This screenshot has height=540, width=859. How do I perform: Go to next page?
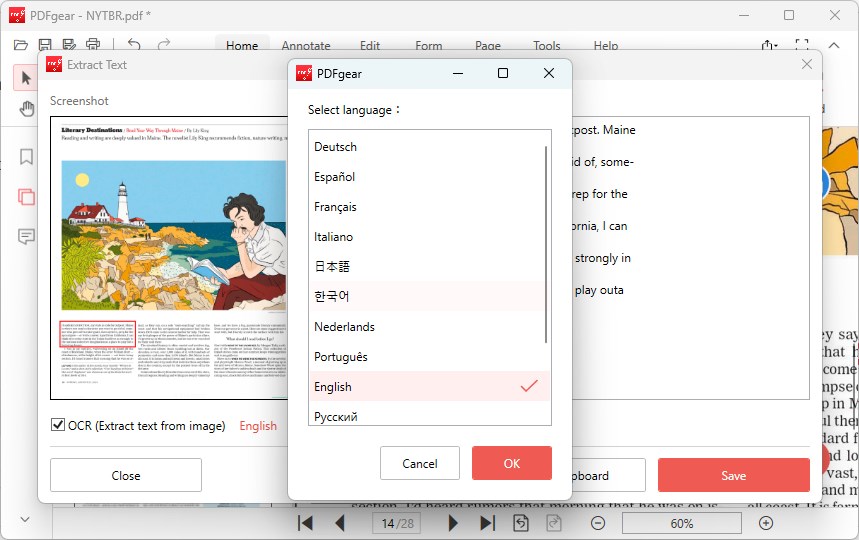tap(453, 524)
